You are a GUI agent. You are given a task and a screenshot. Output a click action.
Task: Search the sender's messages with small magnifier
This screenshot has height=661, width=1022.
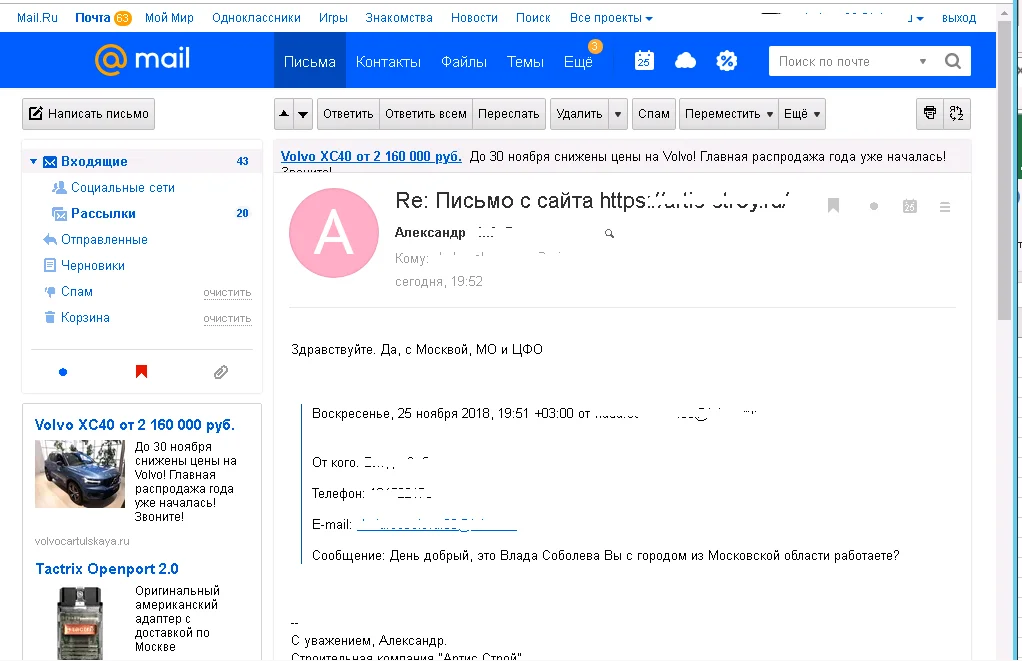pyautogui.click(x=609, y=233)
